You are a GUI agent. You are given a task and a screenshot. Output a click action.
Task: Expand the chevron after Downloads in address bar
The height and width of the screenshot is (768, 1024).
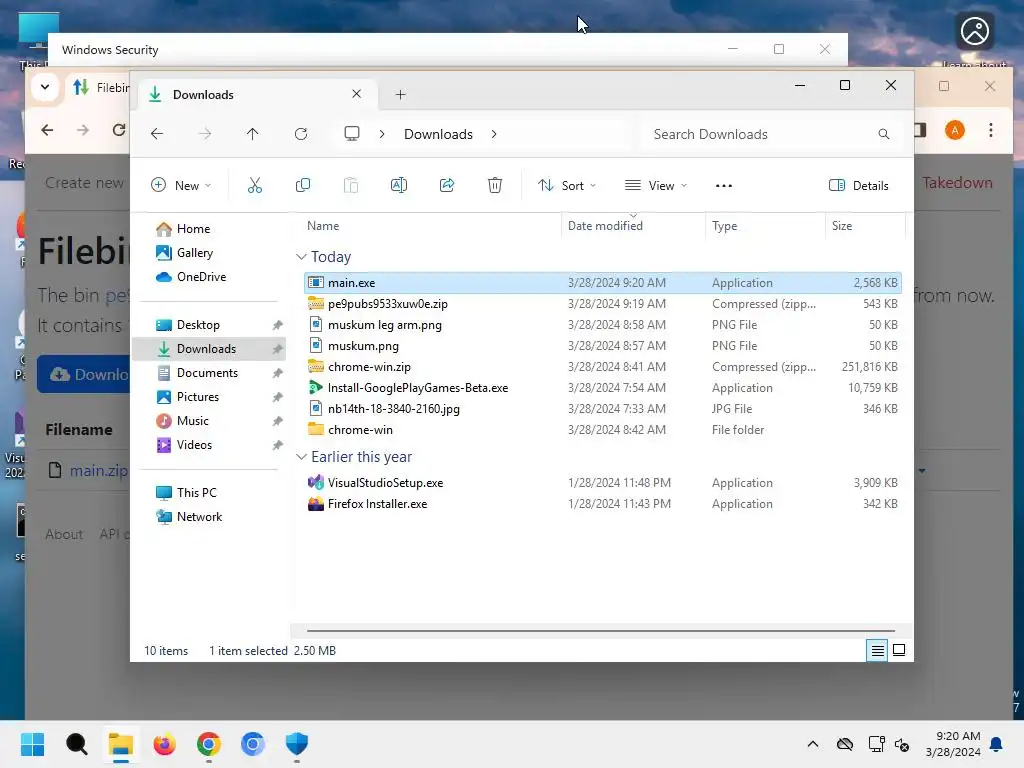pyautogui.click(x=494, y=134)
